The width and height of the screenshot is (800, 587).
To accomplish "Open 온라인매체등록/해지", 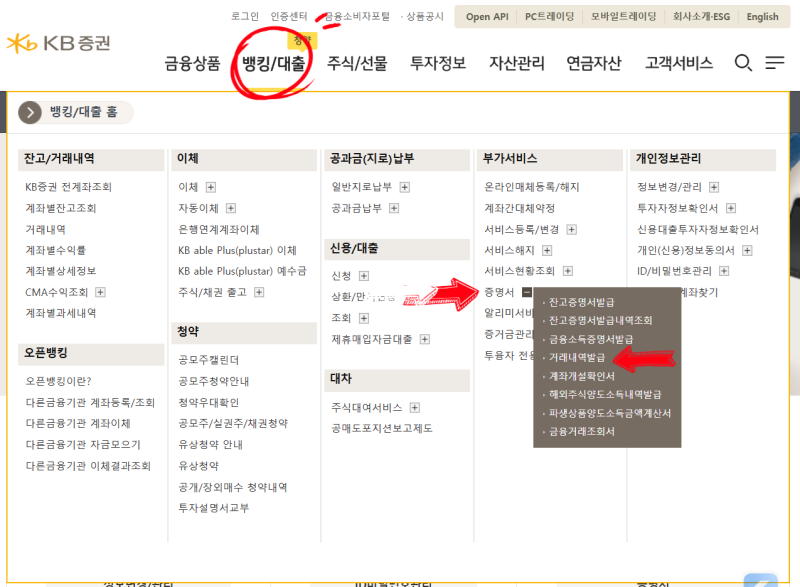I will 532,187.
